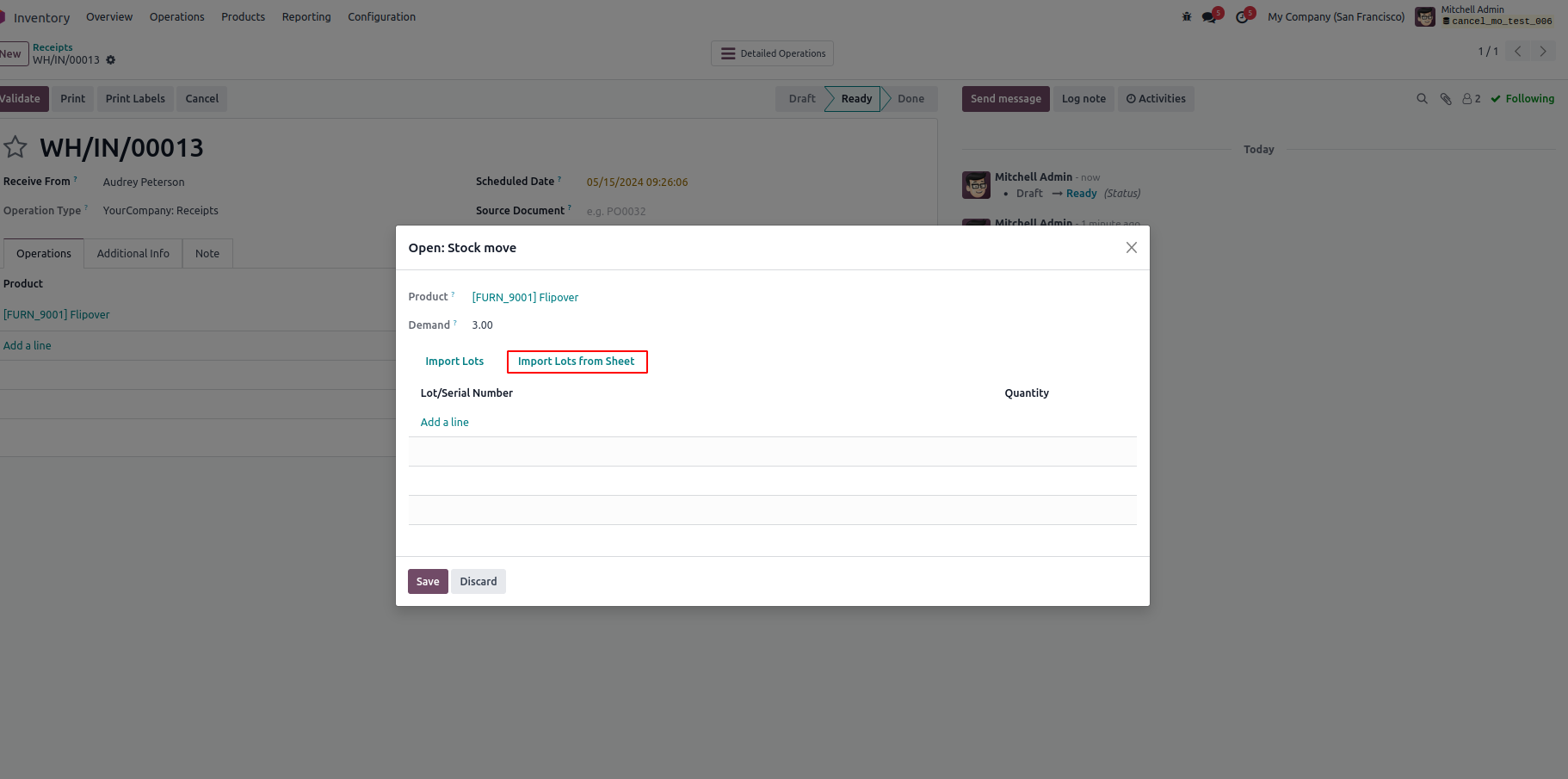Open the conversations chat icon

[1209, 17]
